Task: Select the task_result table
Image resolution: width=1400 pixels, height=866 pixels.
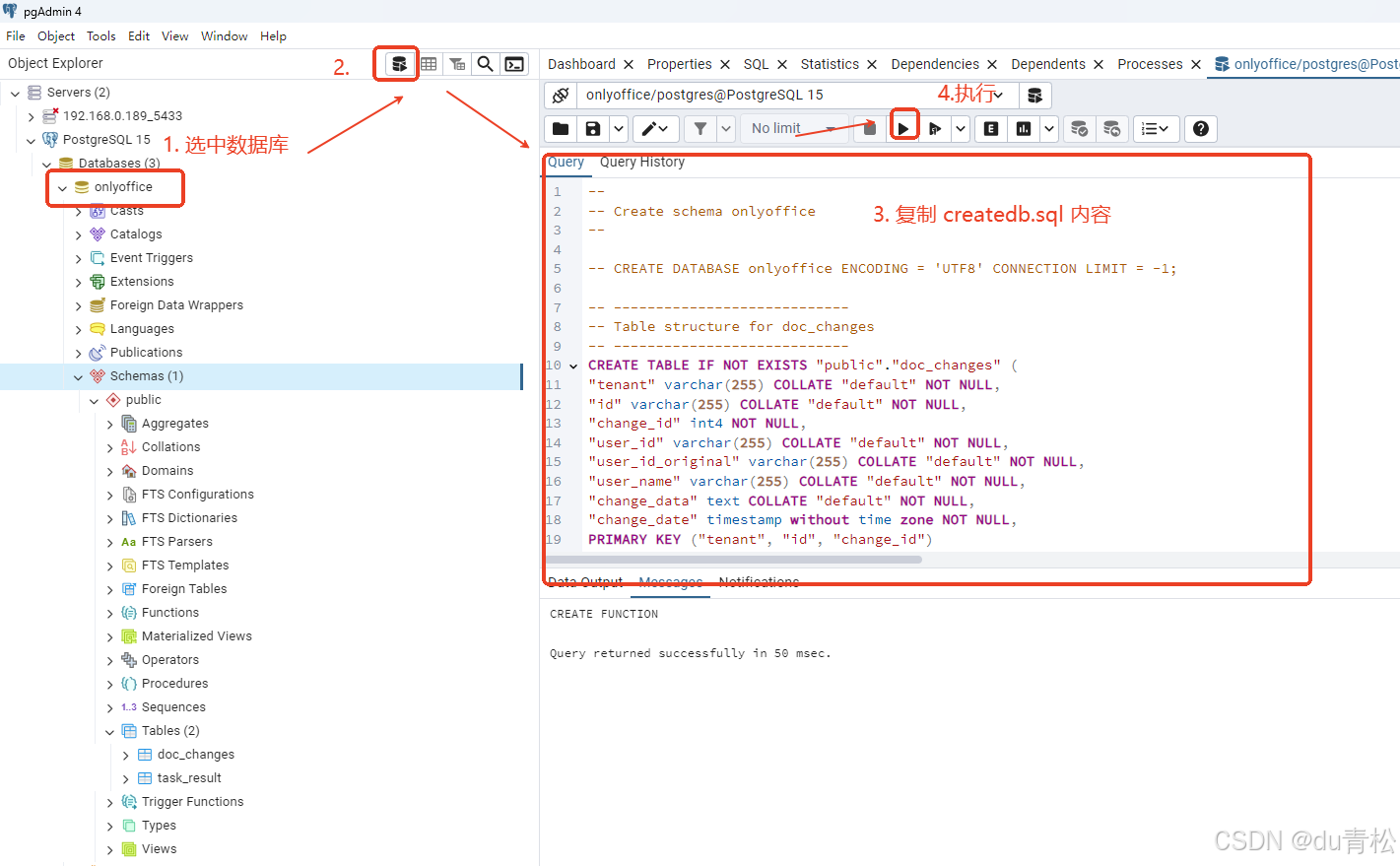Action: (189, 778)
